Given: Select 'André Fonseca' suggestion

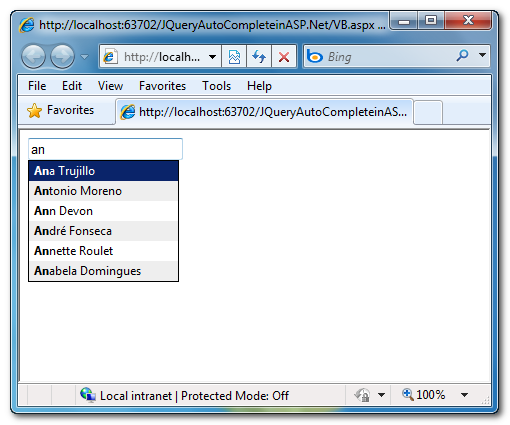Looking at the screenshot, I should (103, 231).
